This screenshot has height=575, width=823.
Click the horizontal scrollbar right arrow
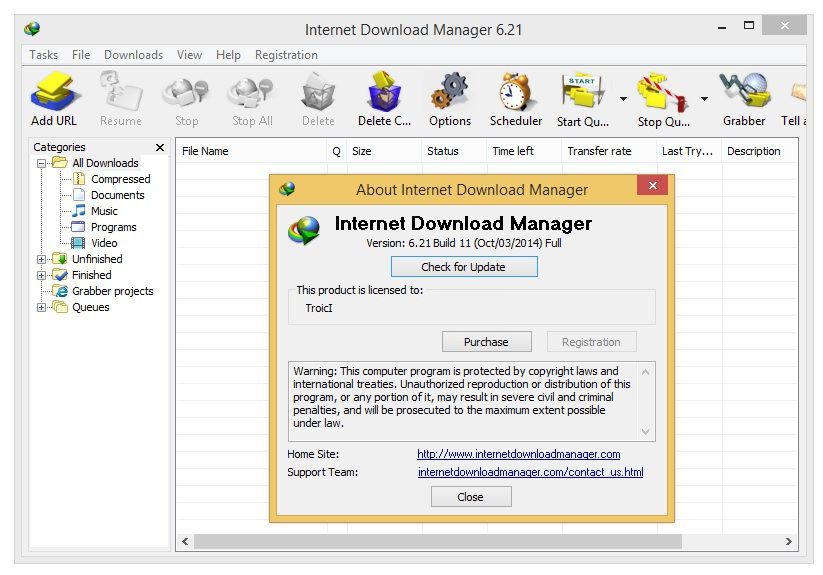pos(788,541)
